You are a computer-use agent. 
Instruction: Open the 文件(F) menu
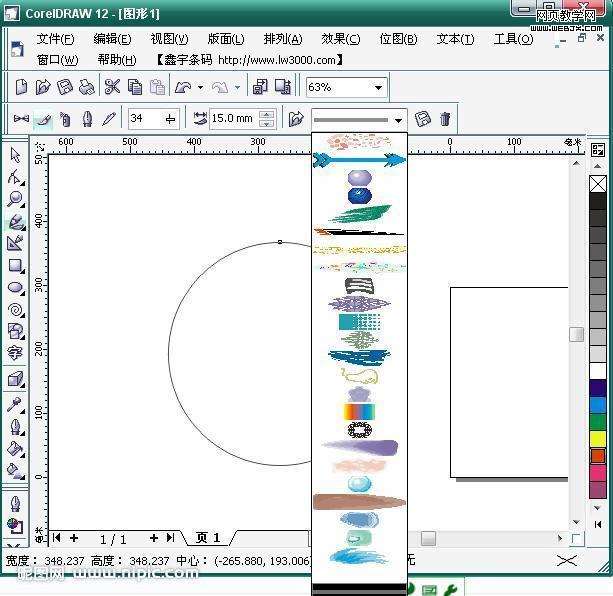pyautogui.click(x=55, y=39)
